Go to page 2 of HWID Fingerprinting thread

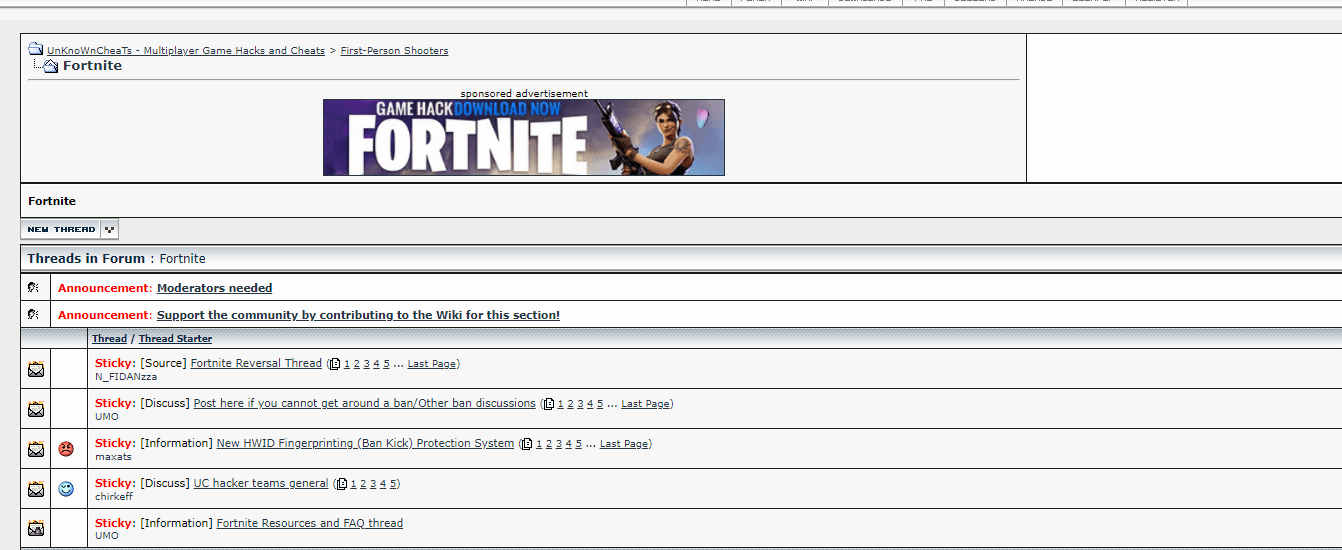pos(549,444)
